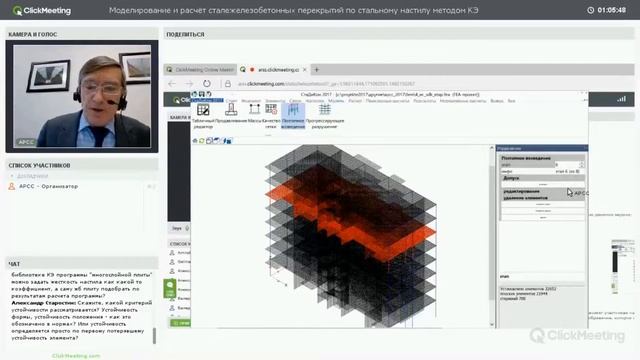Select АРСС – Организатор in participant list
Viewport: 640px width, 360px height.
(x=49, y=186)
